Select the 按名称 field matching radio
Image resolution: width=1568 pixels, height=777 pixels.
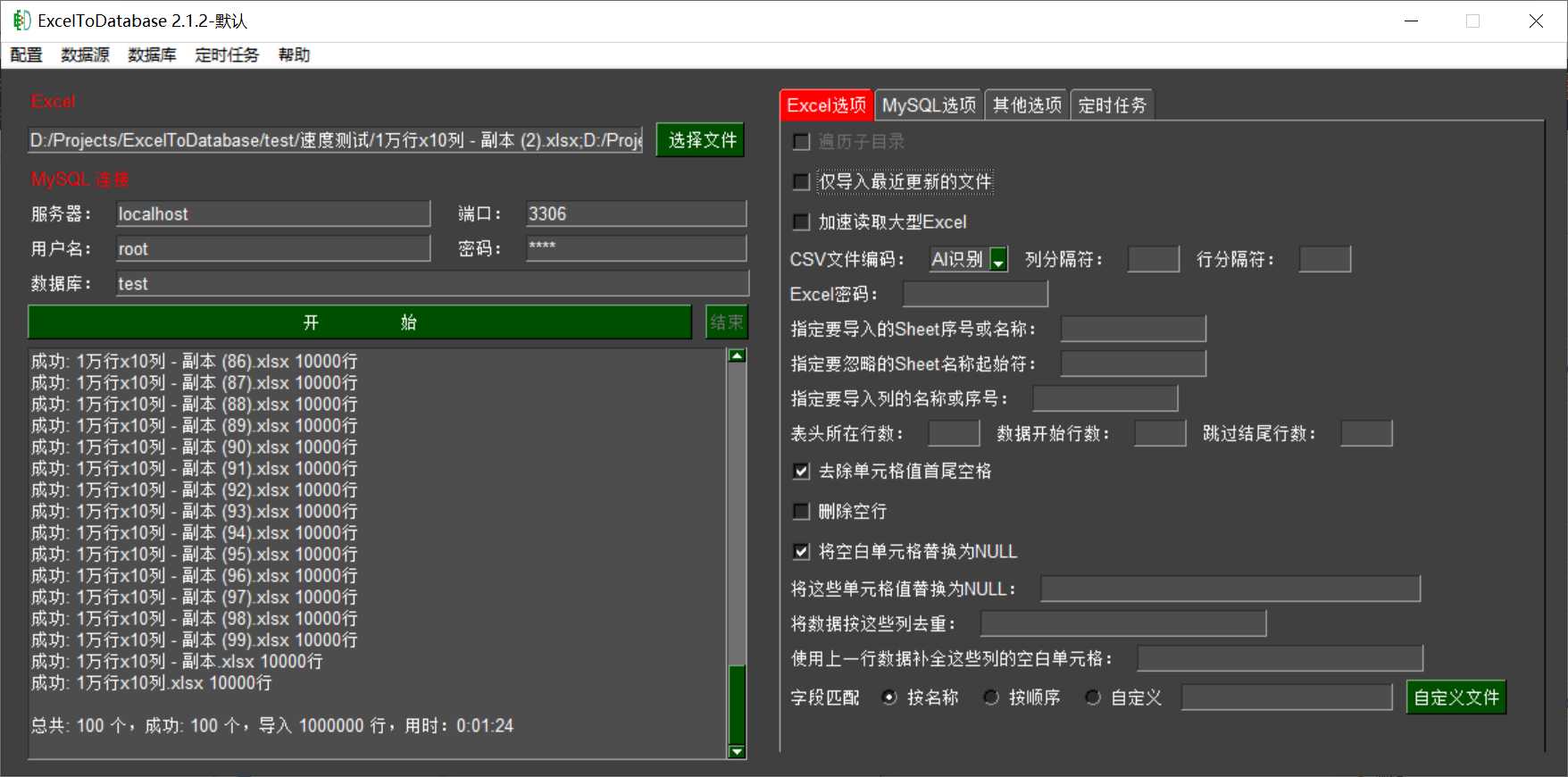point(889,698)
